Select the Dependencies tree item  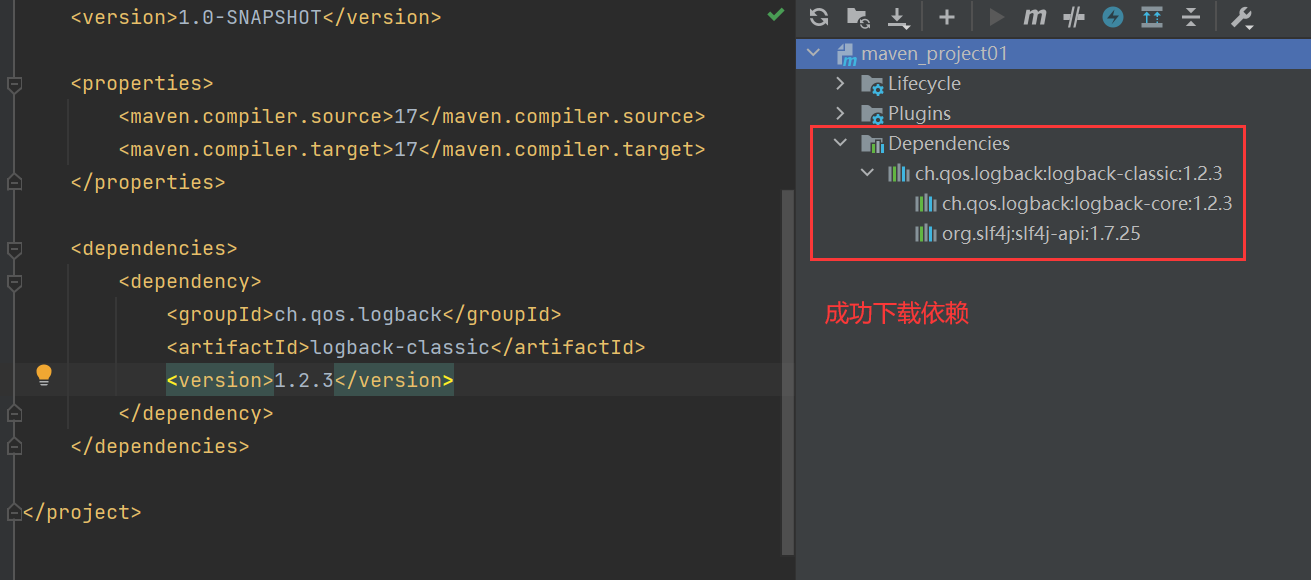tap(949, 143)
